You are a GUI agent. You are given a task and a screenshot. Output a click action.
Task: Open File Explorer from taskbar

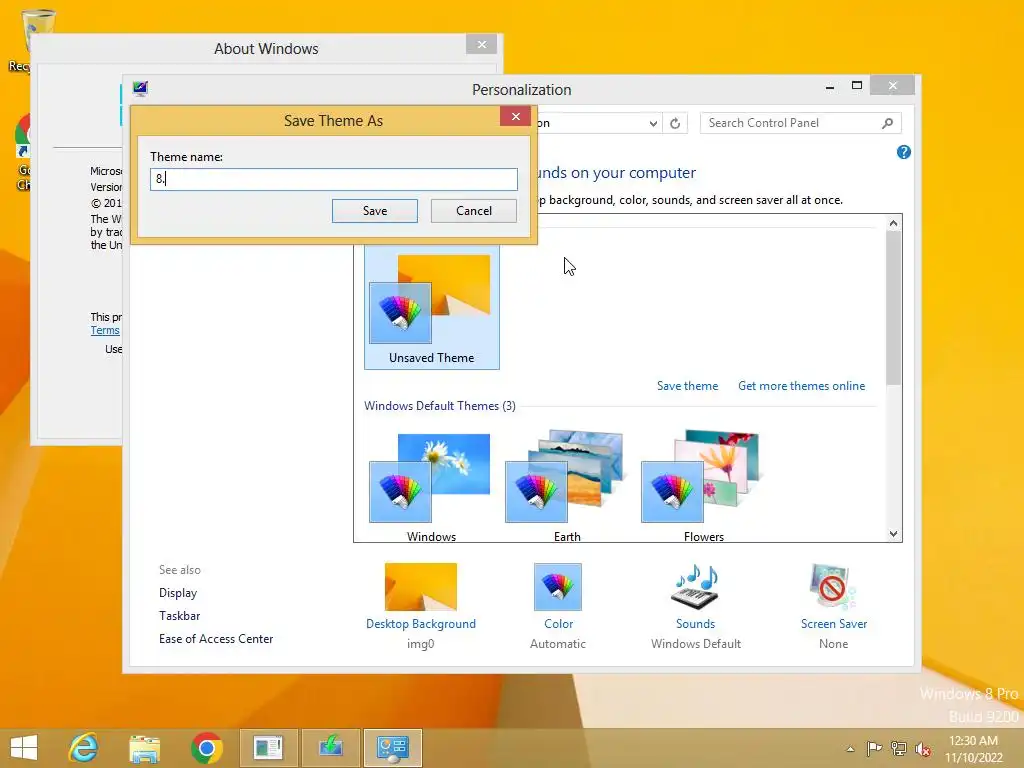click(144, 747)
